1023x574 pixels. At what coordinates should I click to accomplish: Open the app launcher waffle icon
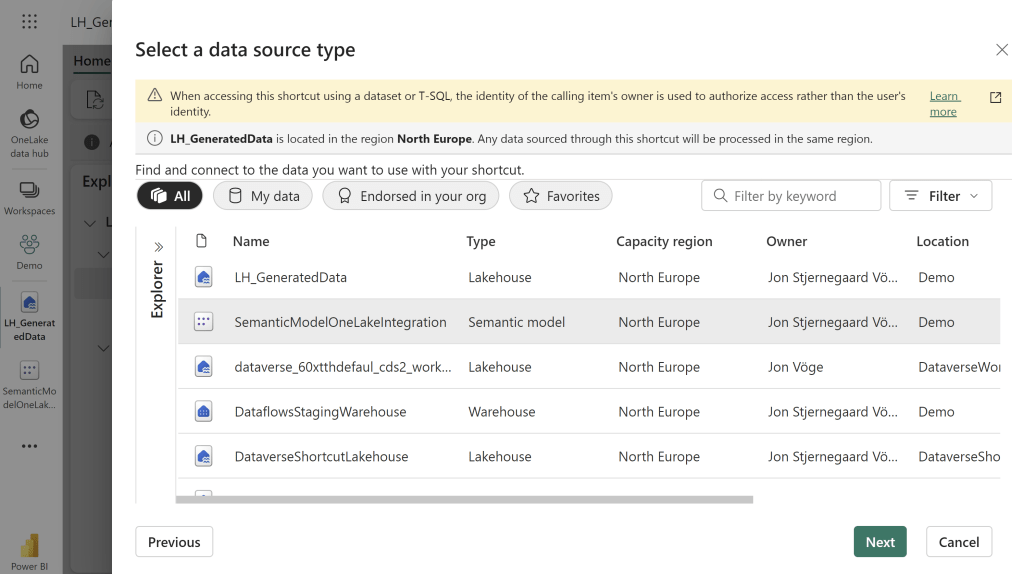(x=29, y=21)
